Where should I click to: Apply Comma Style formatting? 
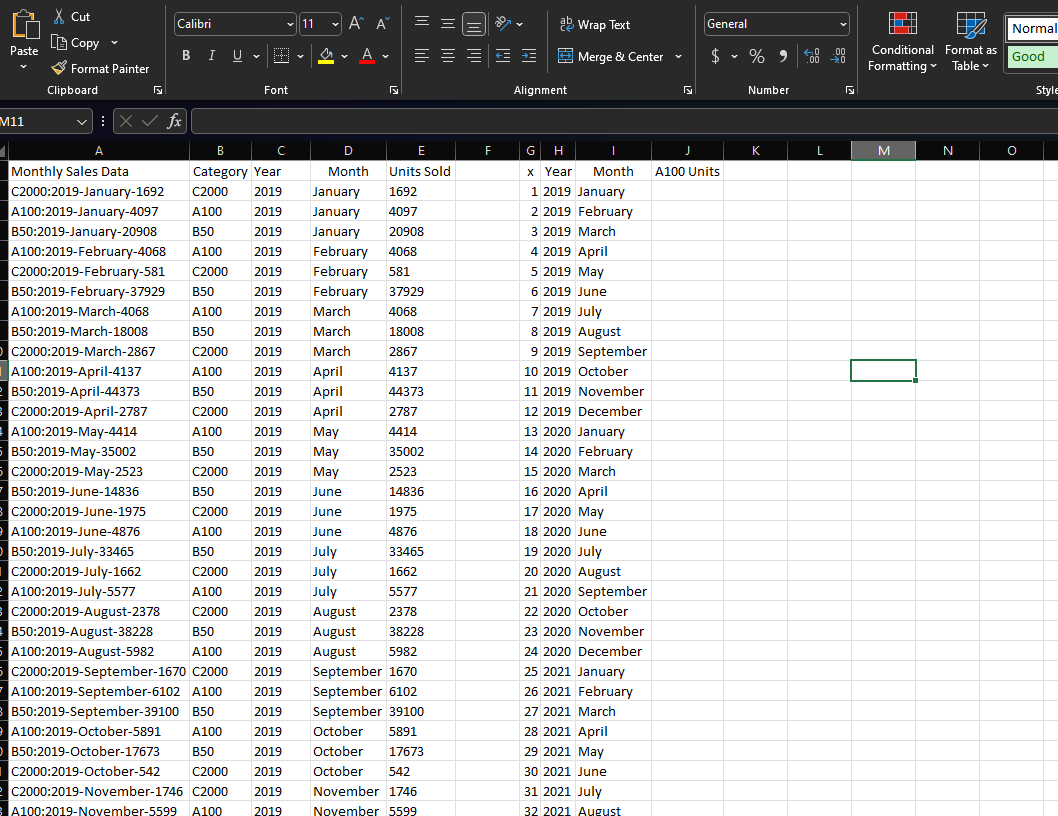point(783,56)
